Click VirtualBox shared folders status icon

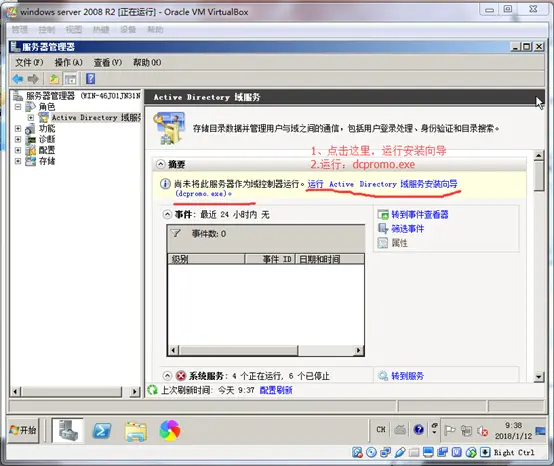414,452
